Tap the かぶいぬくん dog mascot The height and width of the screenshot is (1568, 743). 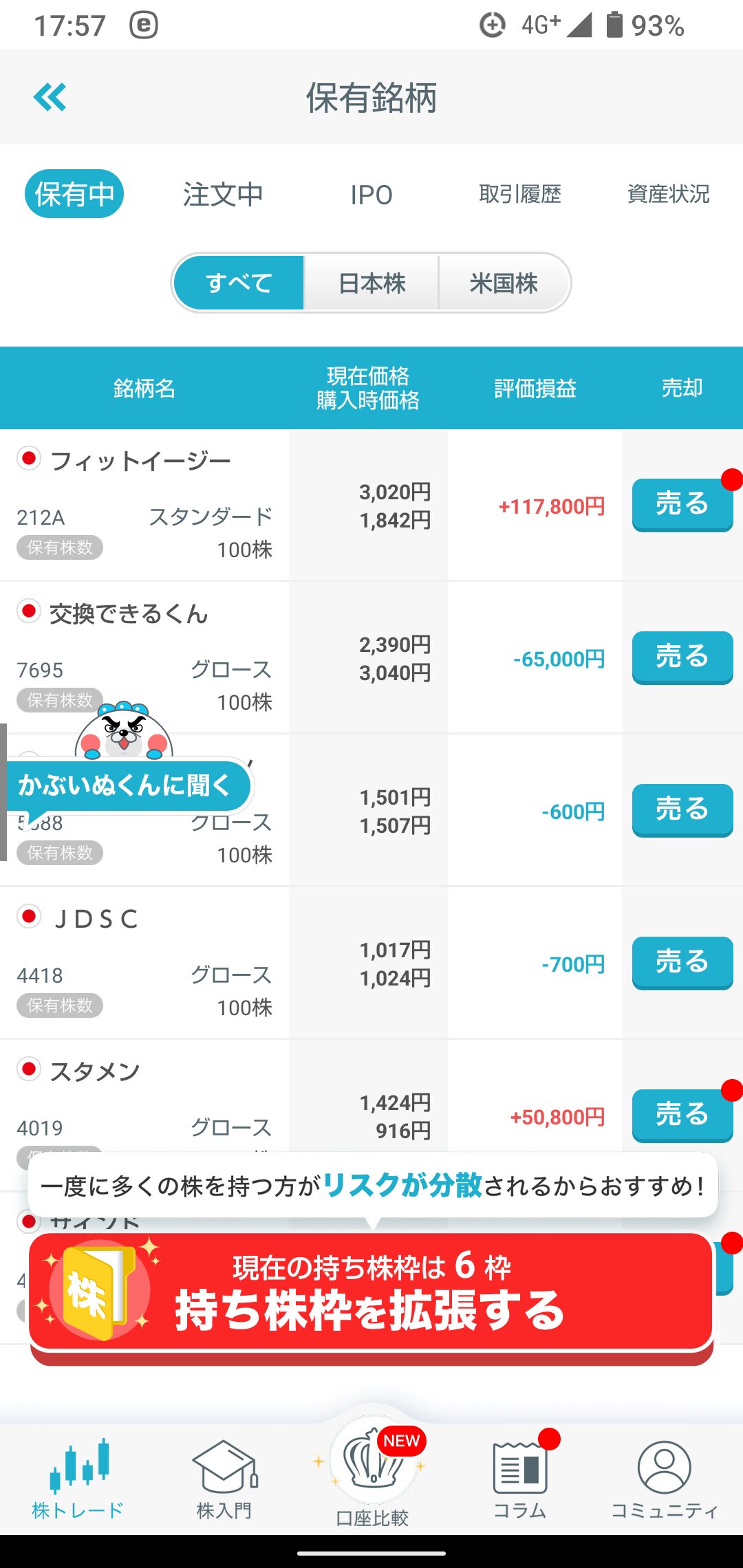pos(124,730)
